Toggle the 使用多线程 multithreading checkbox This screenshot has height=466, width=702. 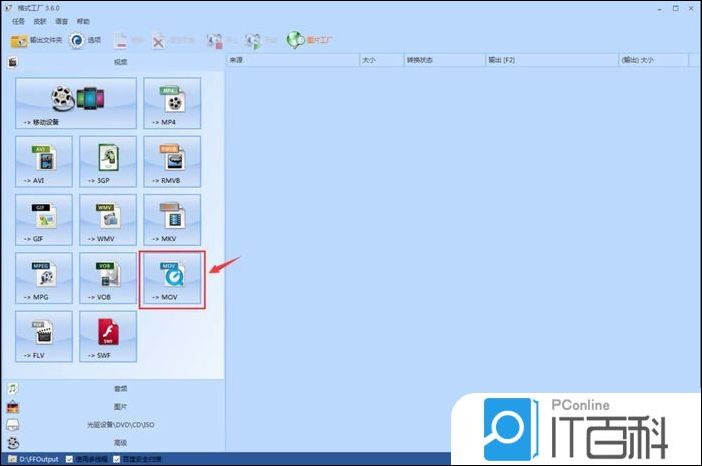[x=69, y=459]
